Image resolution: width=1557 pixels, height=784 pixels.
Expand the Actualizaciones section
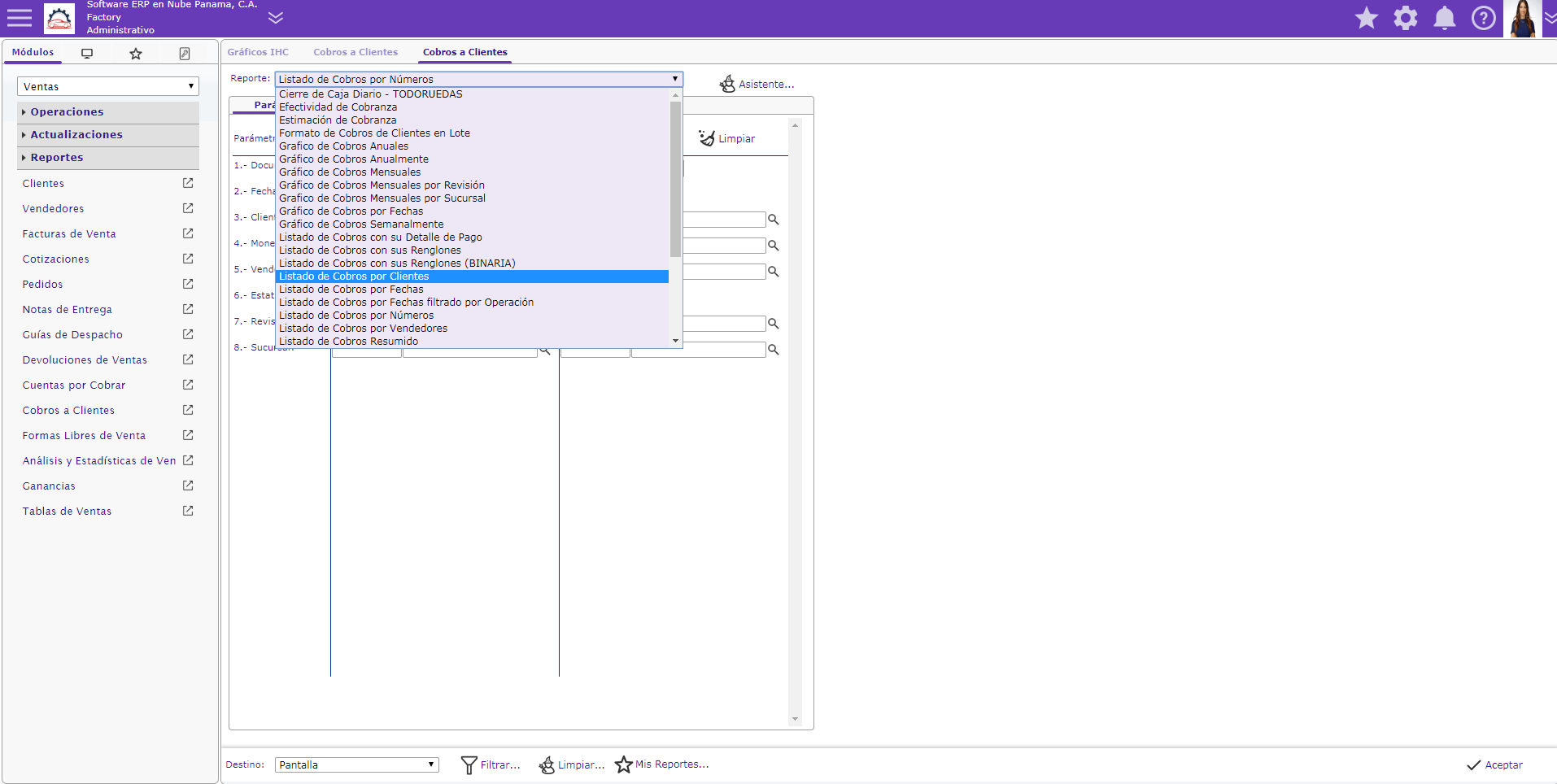[x=108, y=134]
